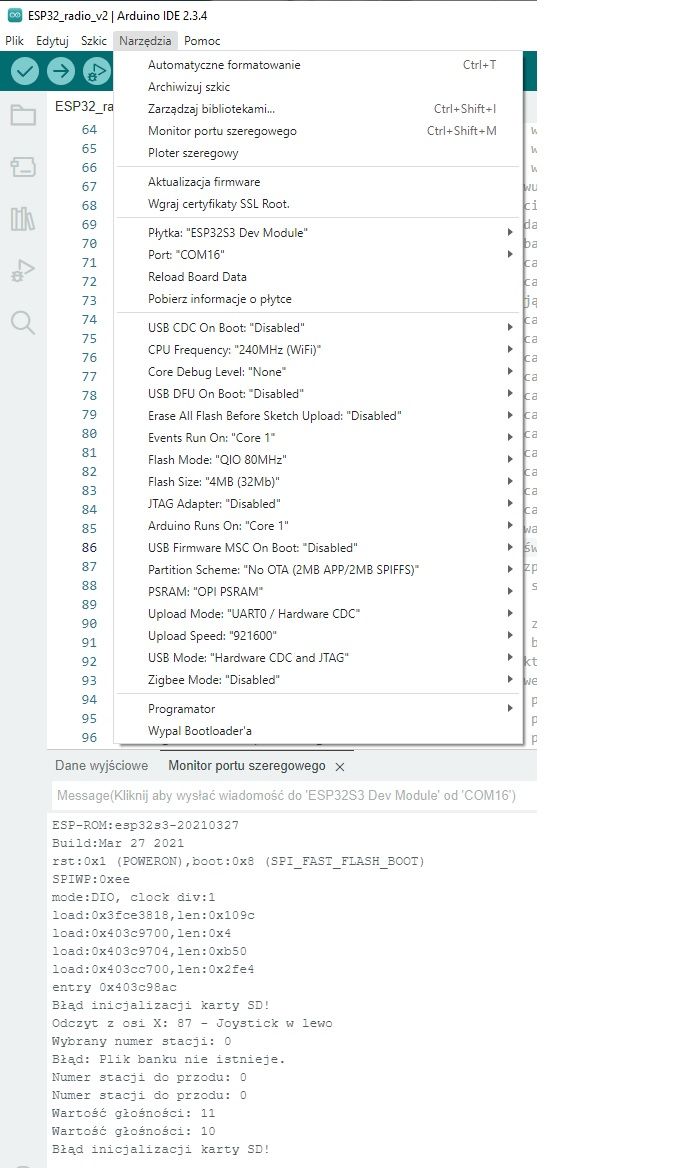Expand Płytka "ESP32S3 Dev Module" submenu
The image size is (686, 1168).
pyautogui.click(x=318, y=232)
